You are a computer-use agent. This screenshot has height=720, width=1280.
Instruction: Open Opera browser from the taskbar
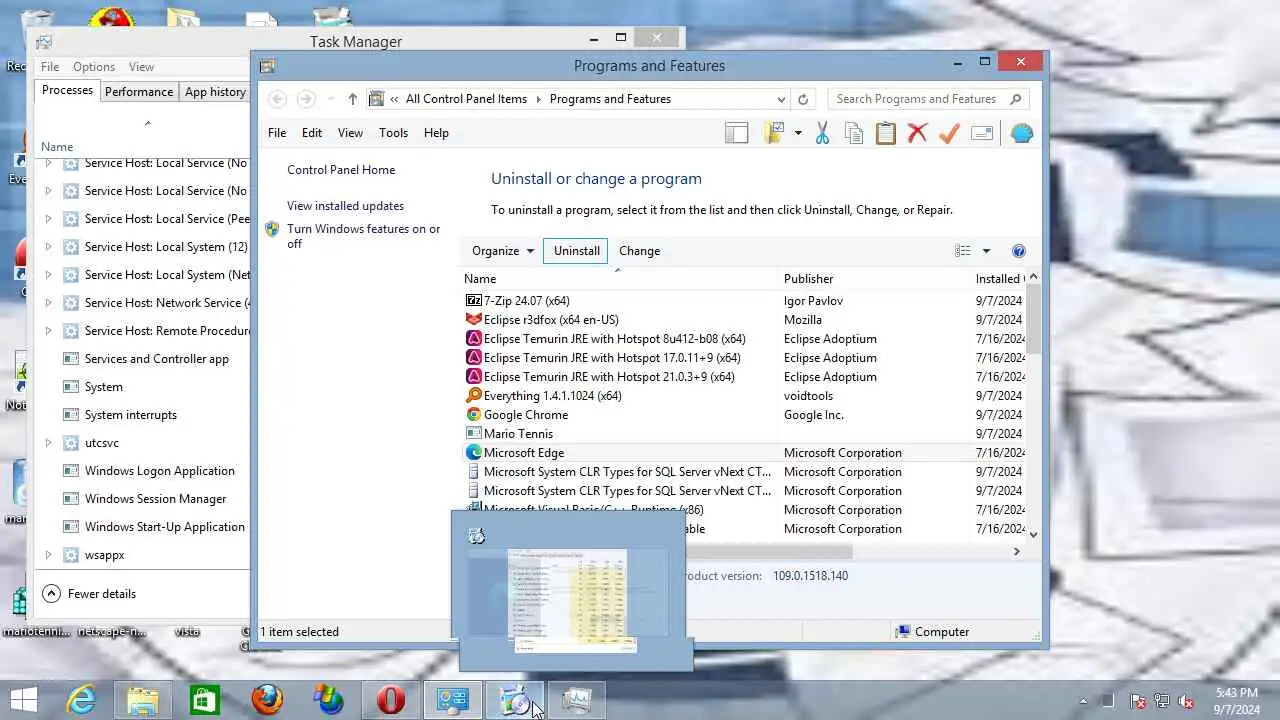(390, 700)
